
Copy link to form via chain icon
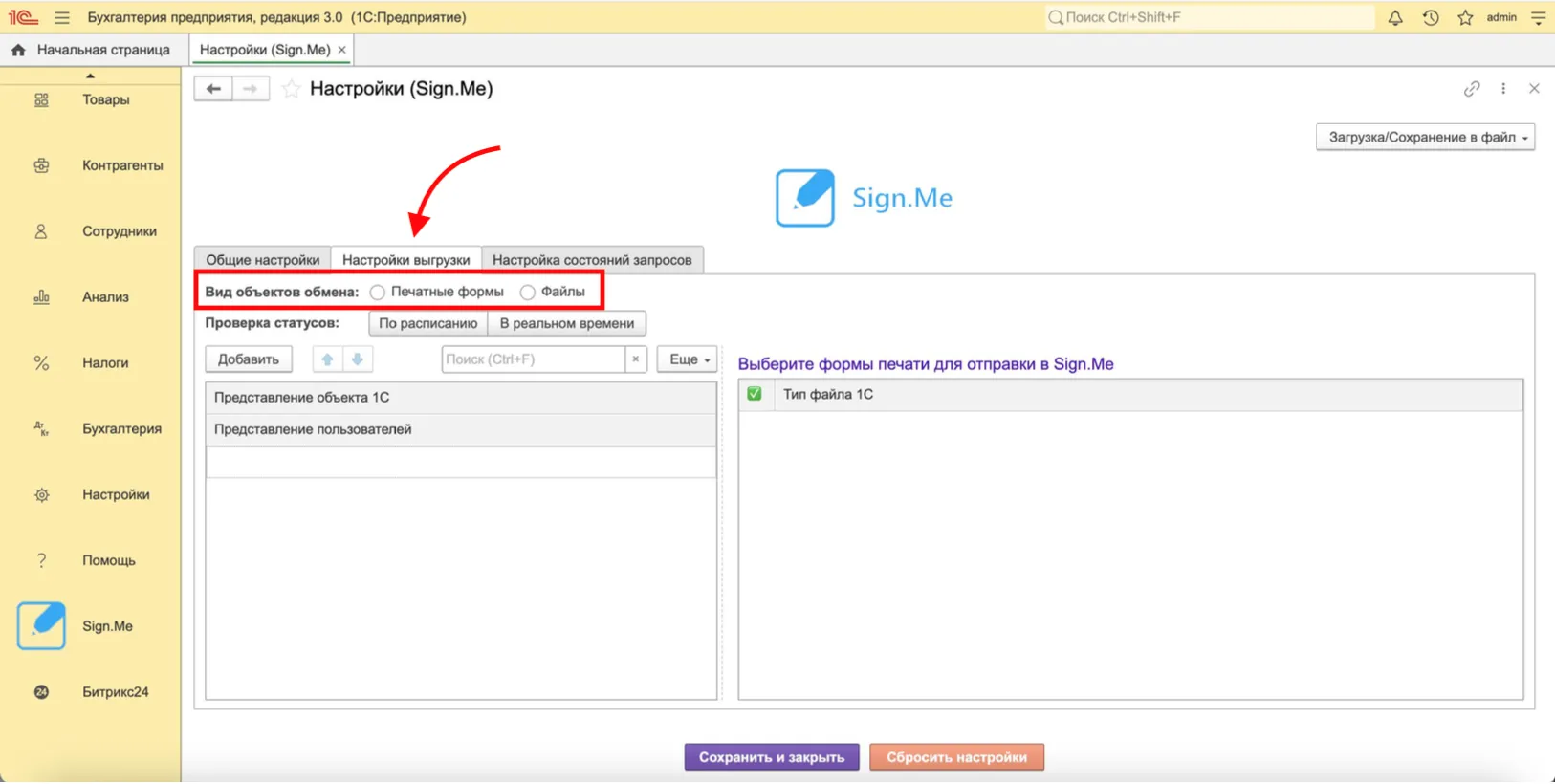[x=1472, y=89]
